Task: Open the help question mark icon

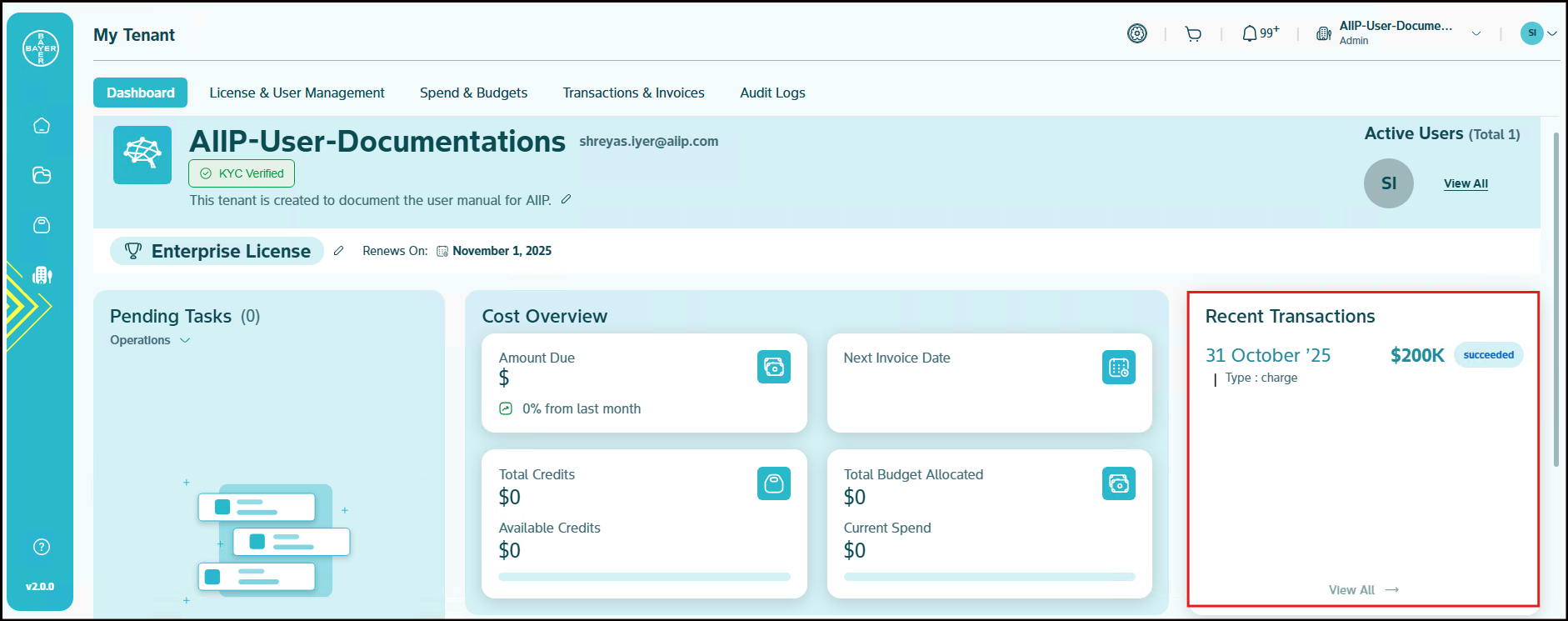Action: pyautogui.click(x=42, y=547)
